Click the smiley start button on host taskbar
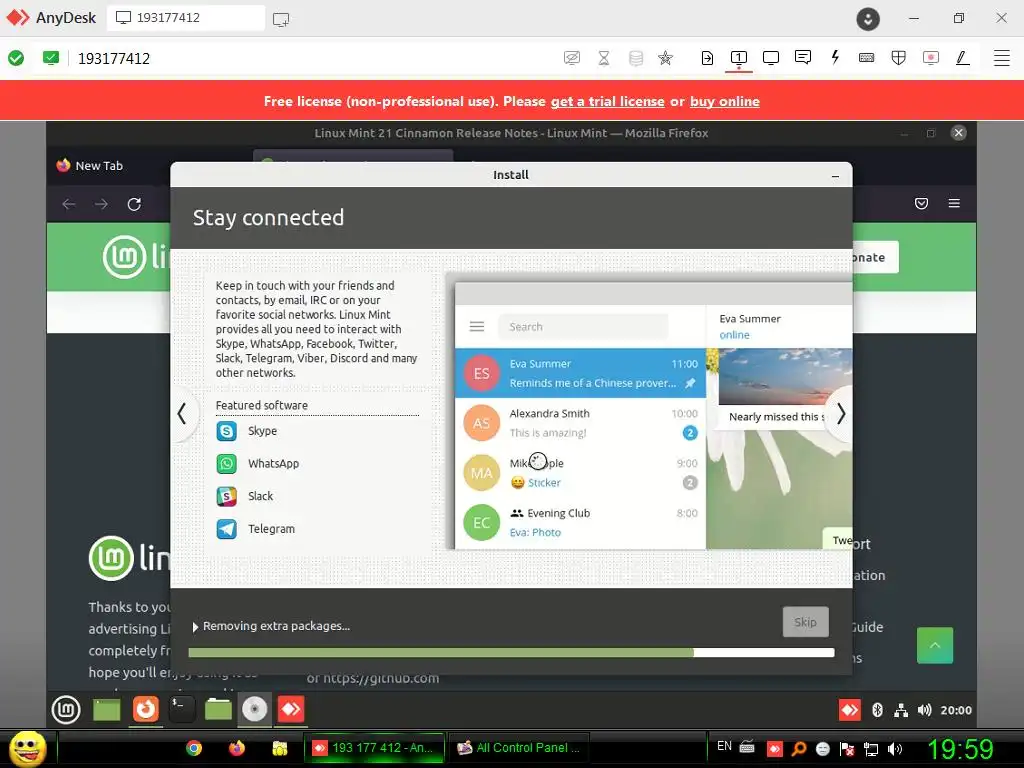The height and width of the screenshot is (768, 1024). click(x=27, y=748)
